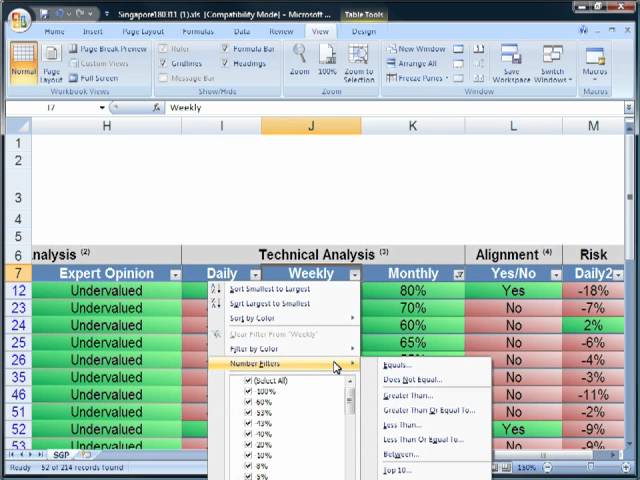The image size is (640, 480).
Task: Click Insert Function fx button
Action: tap(156, 107)
